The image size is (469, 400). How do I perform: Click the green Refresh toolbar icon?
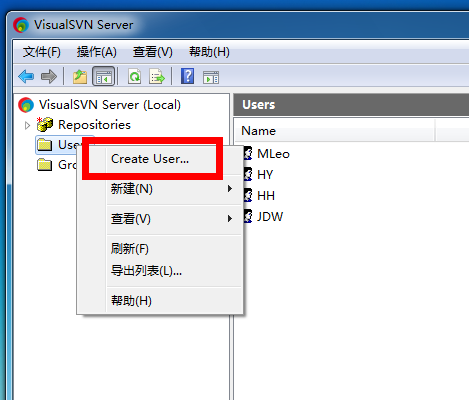coord(135,77)
